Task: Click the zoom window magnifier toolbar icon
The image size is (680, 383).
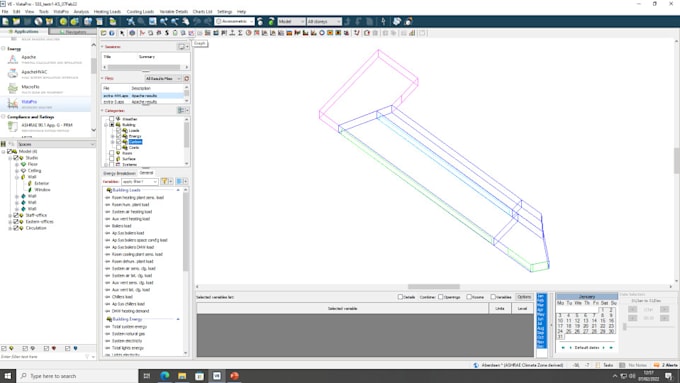Action: [141, 21]
